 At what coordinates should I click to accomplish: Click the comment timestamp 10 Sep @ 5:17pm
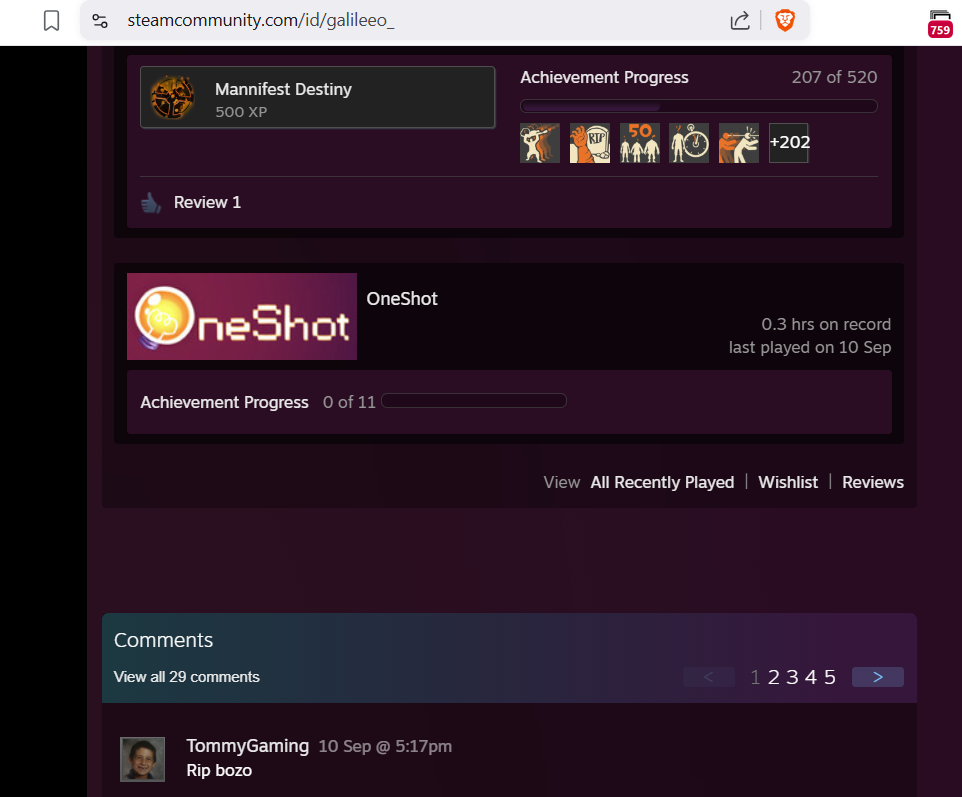point(385,747)
